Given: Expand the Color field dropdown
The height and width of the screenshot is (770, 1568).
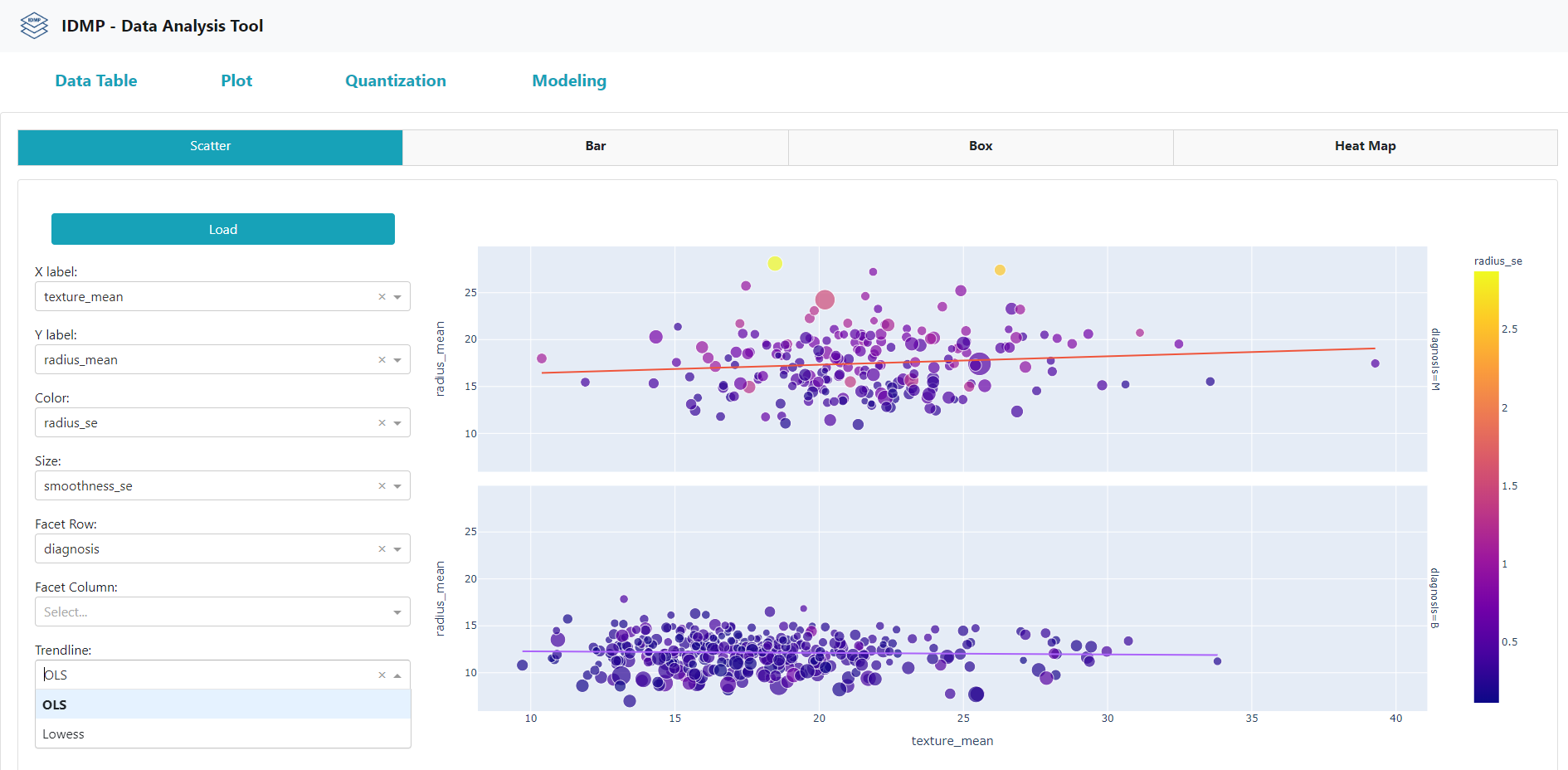Looking at the screenshot, I should coord(397,422).
